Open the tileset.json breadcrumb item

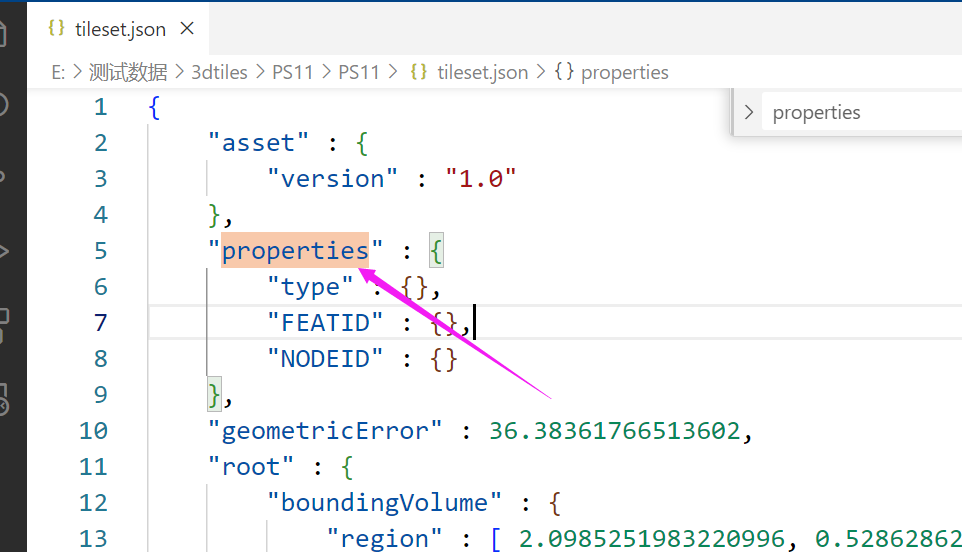(x=482, y=72)
